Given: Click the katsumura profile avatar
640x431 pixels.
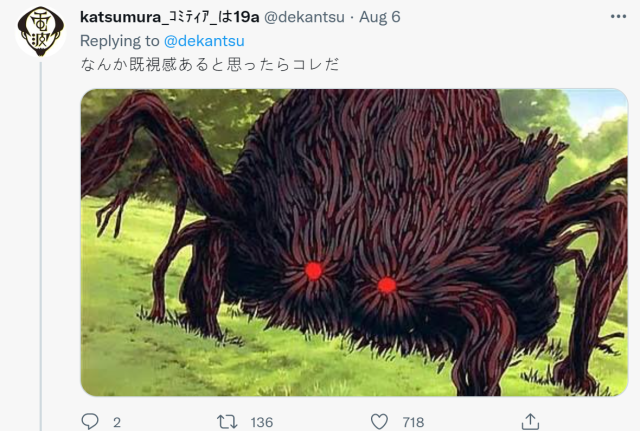Looking at the screenshot, I should (x=40, y=31).
